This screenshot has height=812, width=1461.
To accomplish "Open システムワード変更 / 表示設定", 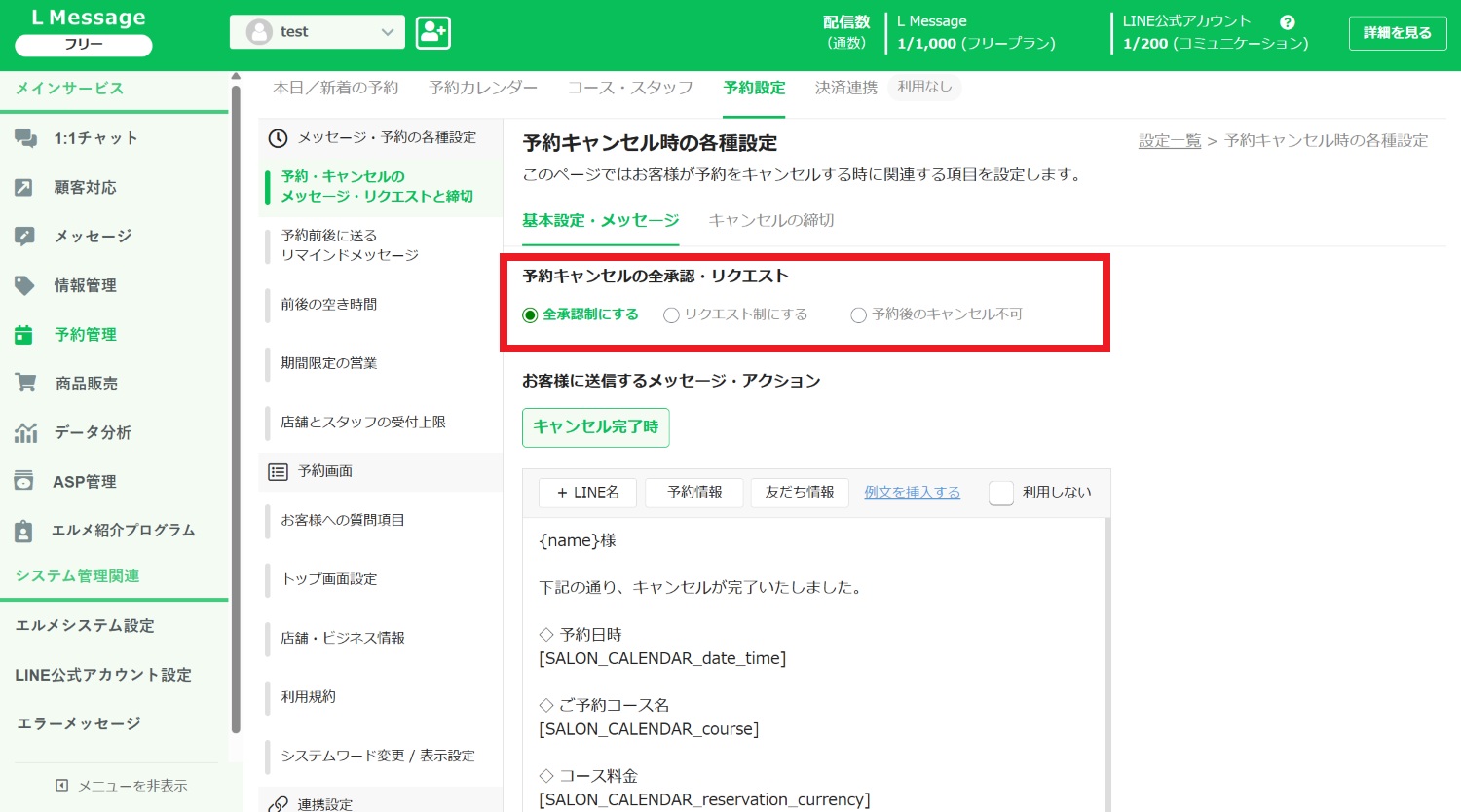I will pos(380,757).
